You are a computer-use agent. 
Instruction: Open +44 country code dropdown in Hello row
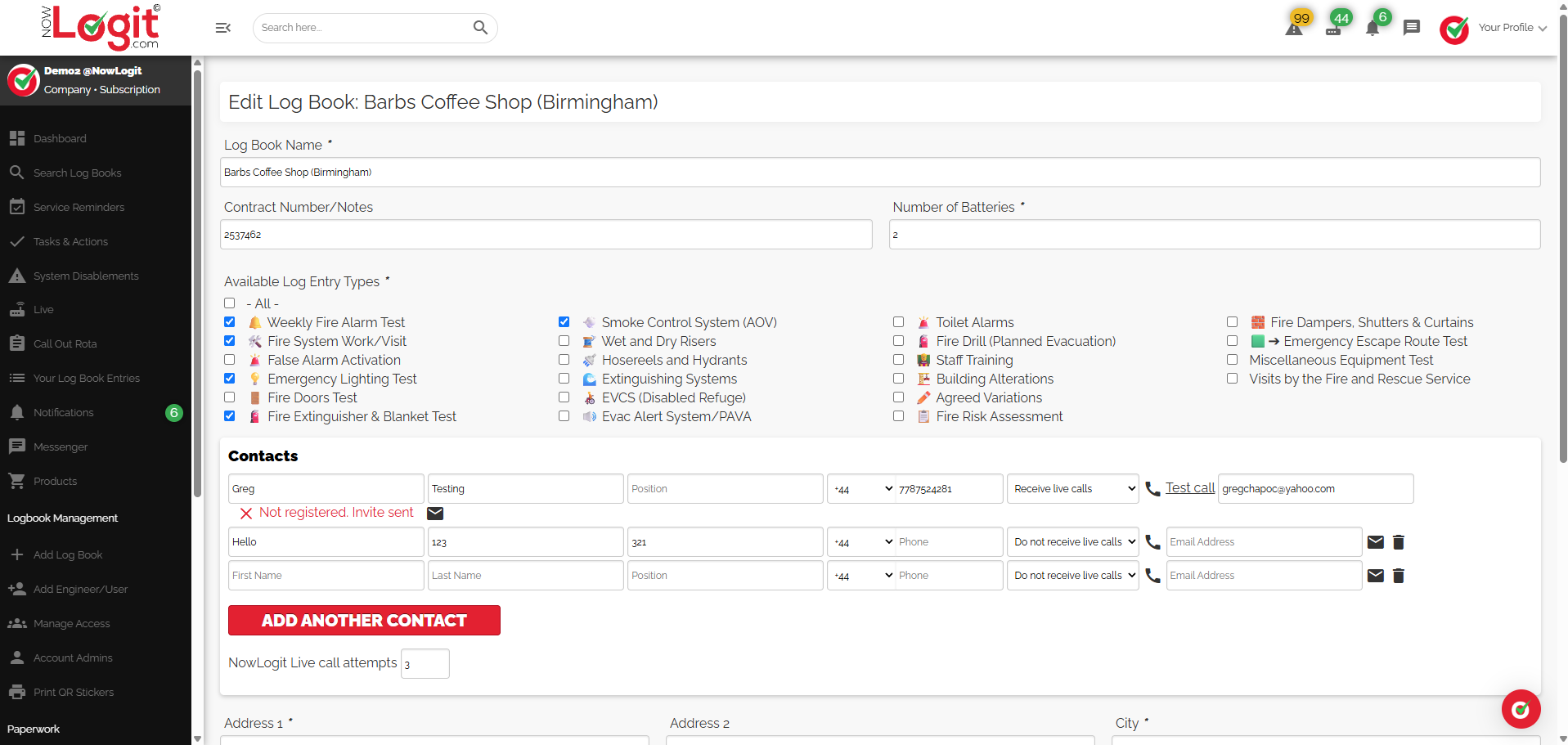(x=862, y=542)
